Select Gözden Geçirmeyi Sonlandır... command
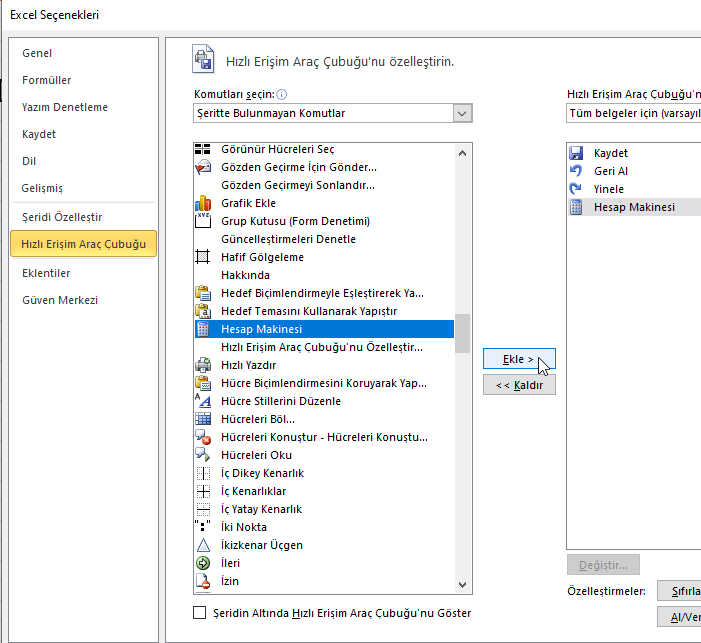The height and width of the screenshot is (643, 701). click(x=324, y=185)
